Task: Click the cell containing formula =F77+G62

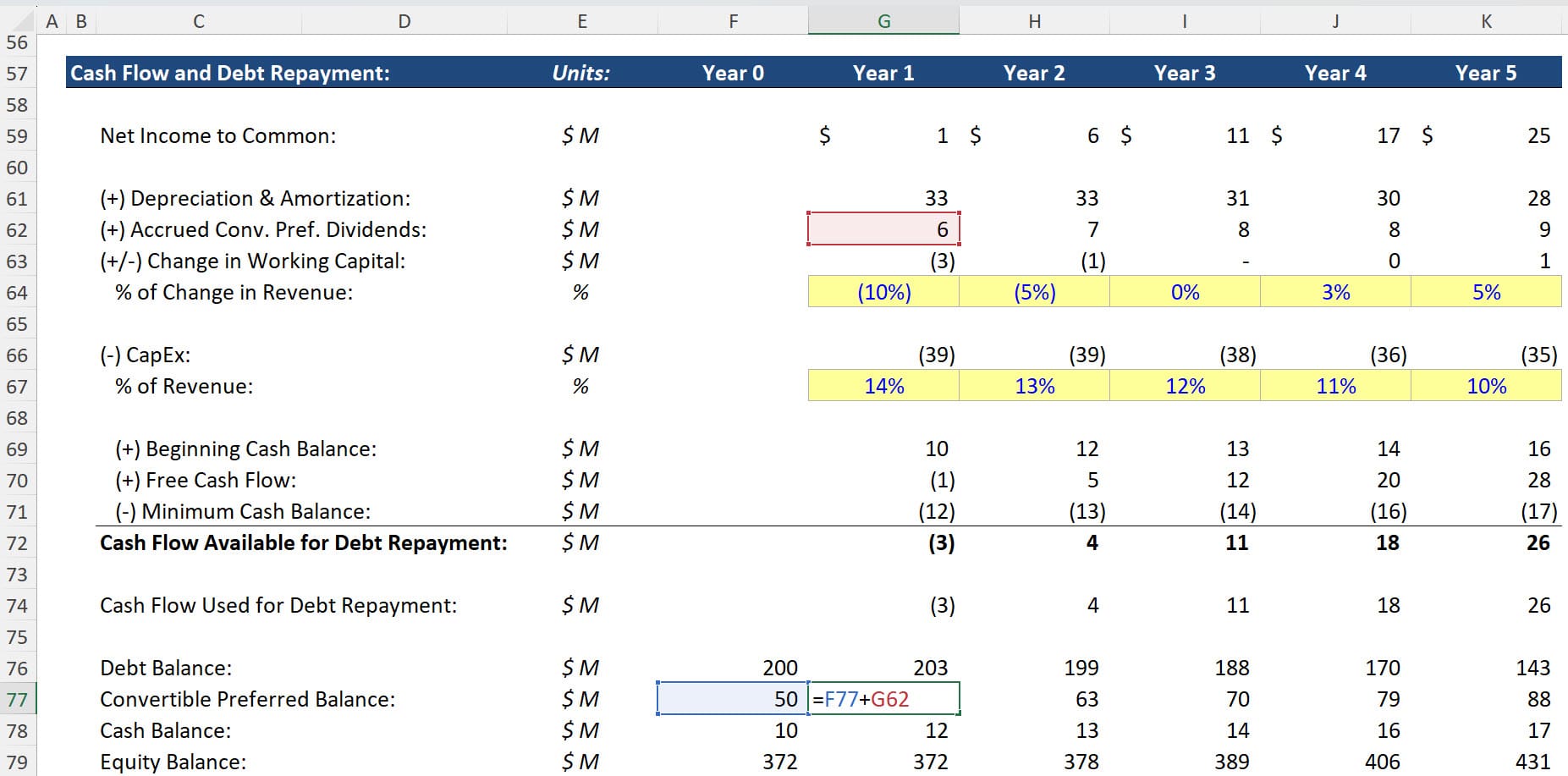Action: (883, 699)
